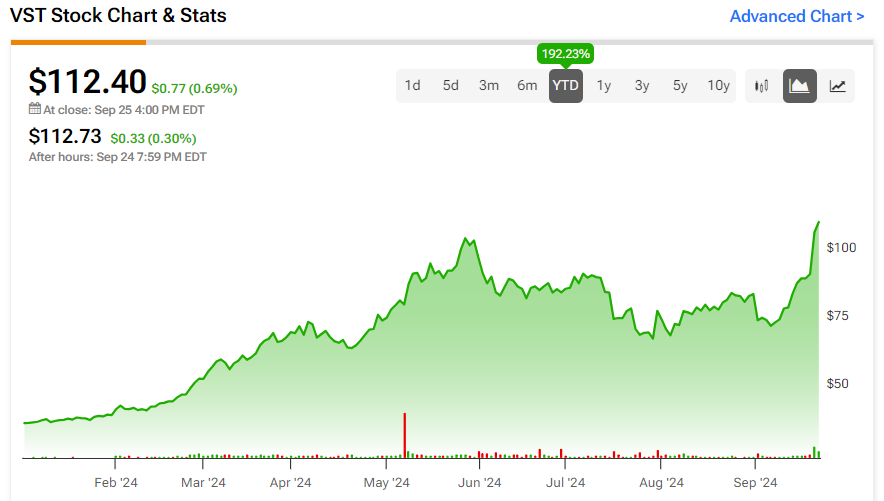This screenshot has width=884, height=501.
Task: Click the At close Sep 25 timestamp
Action: pyautogui.click(x=123, y=110)
